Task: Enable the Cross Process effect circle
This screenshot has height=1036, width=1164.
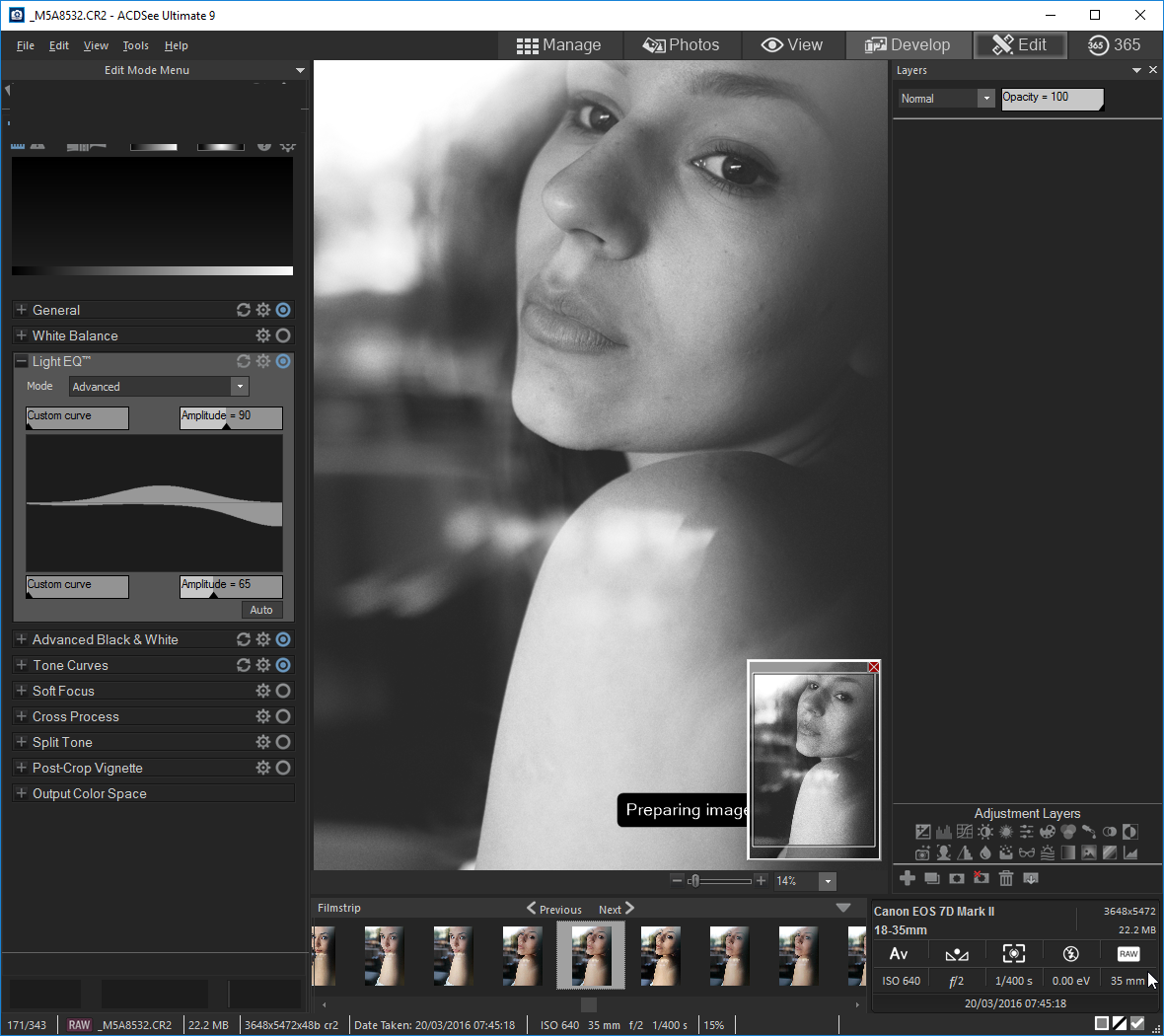Action: coord(283,716)
